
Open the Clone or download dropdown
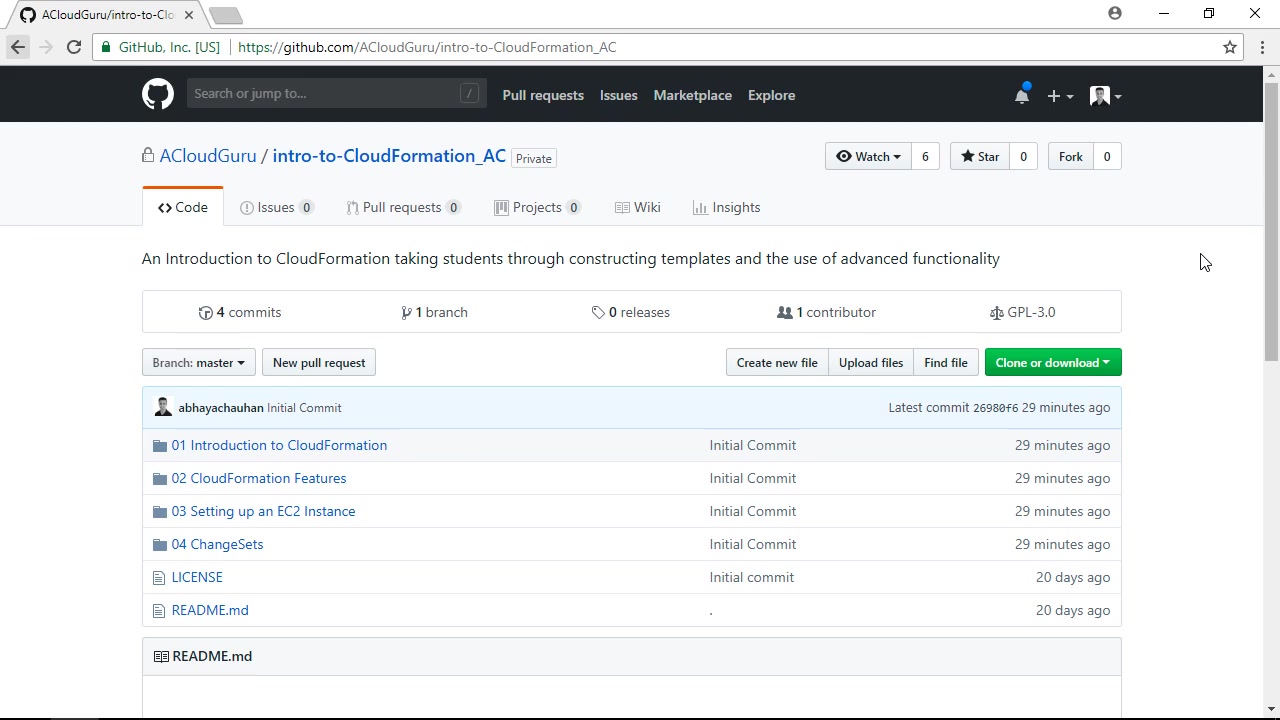[x=1052, y=362]
